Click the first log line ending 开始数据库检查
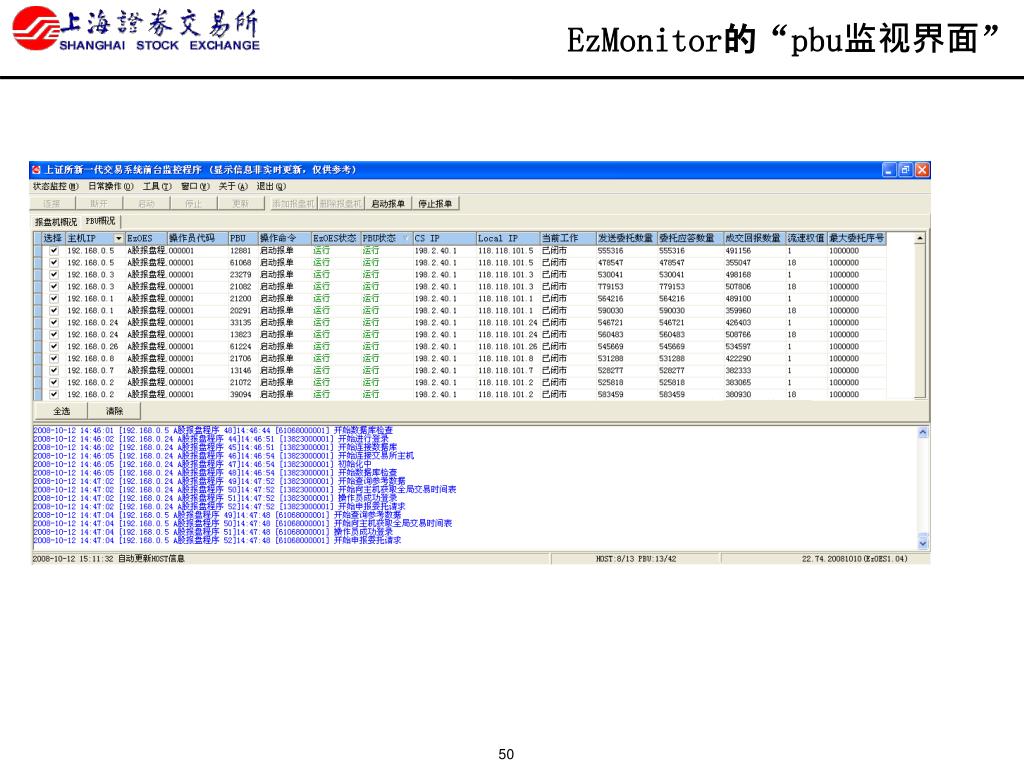The width and height of the screenshot is (1024, 768). pos(213,430)
